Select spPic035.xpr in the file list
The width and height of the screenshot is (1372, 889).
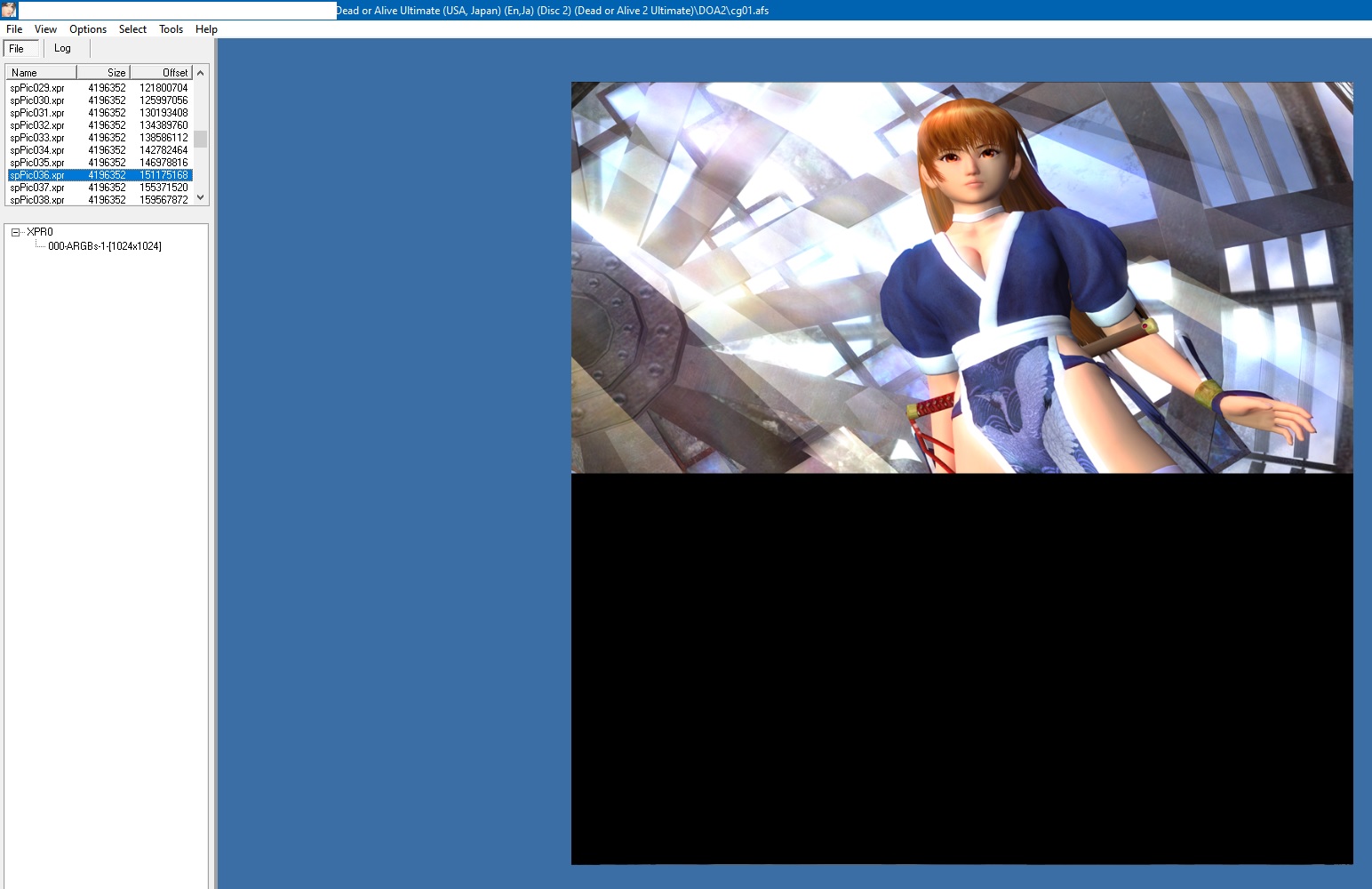[100, 163]
